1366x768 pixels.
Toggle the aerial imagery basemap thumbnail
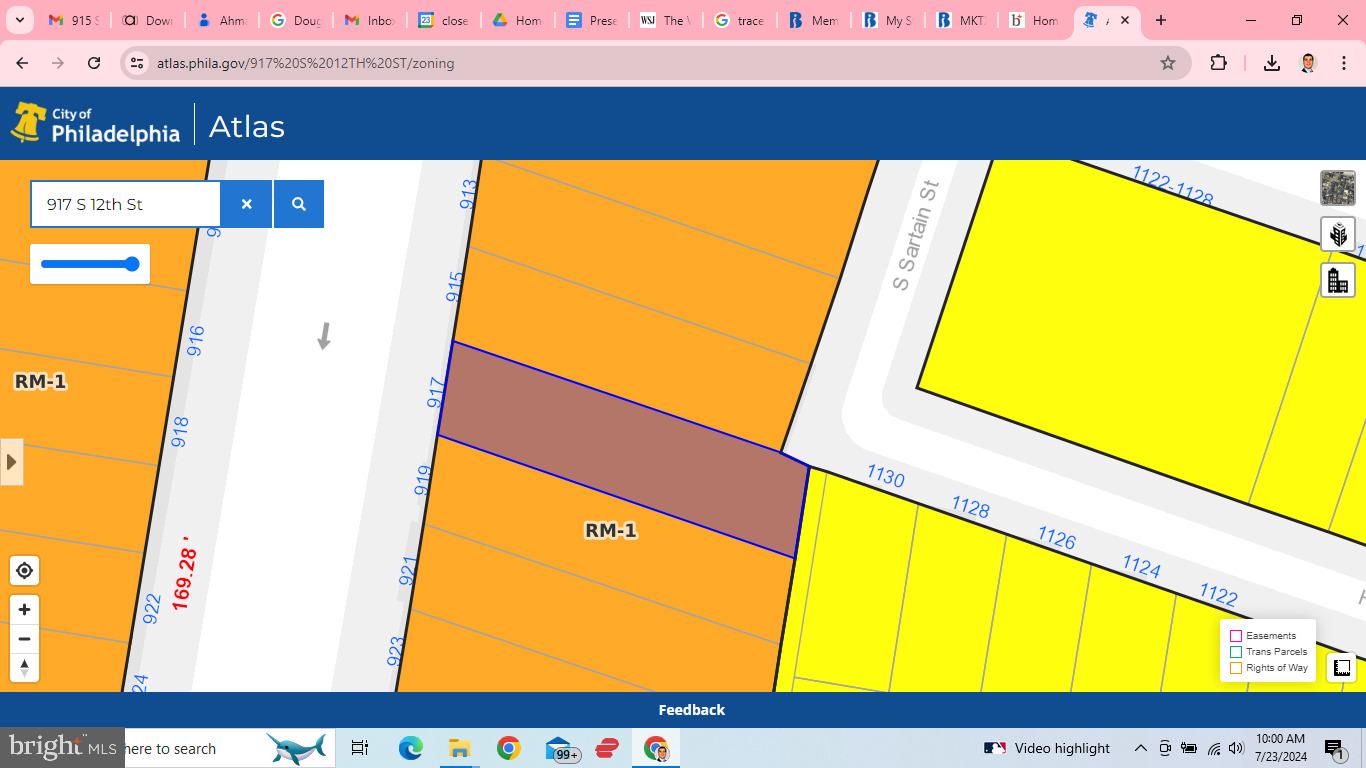(x=1337, y=188)
